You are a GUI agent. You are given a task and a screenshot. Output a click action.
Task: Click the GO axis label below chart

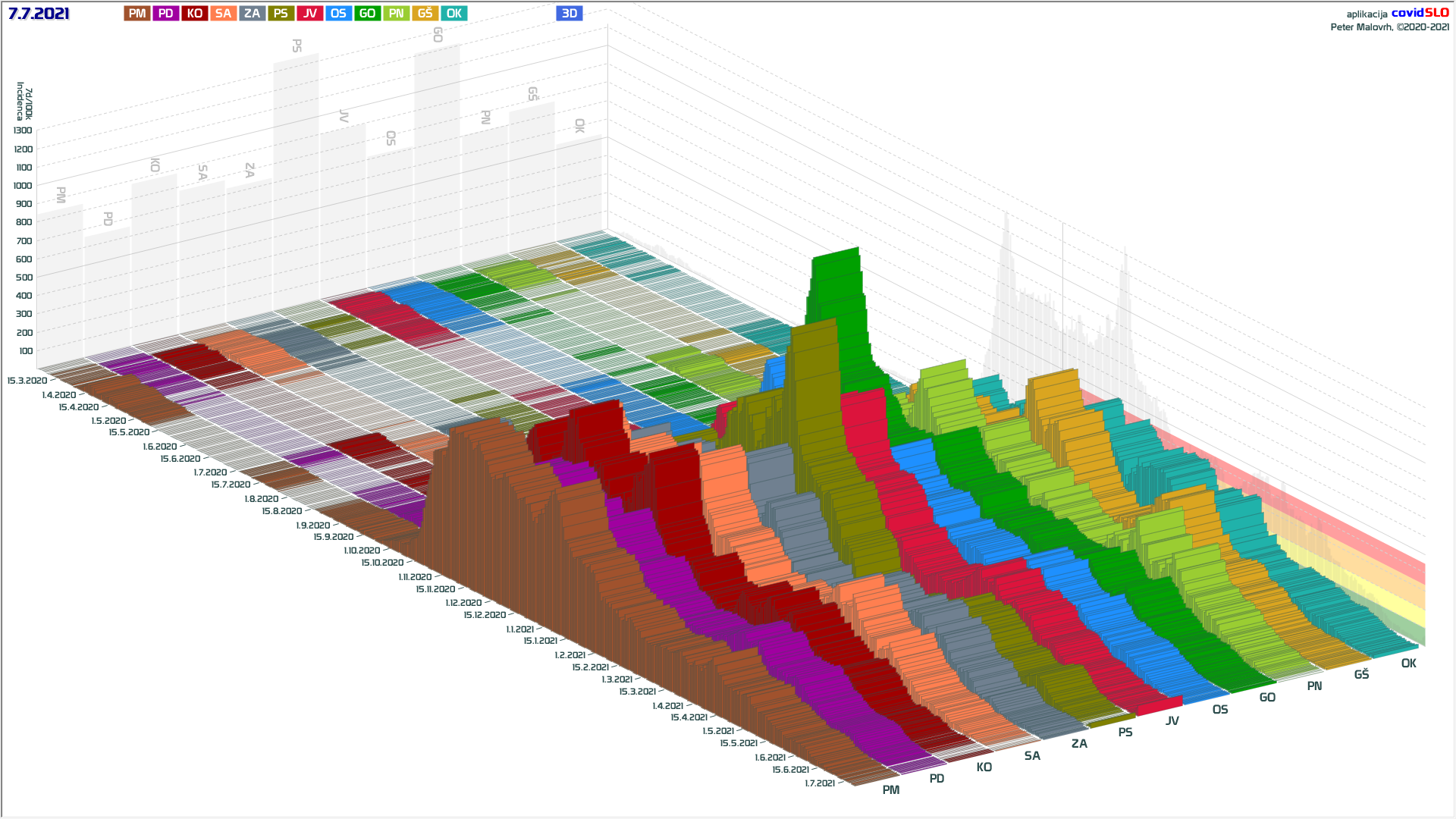[1267, 698]
